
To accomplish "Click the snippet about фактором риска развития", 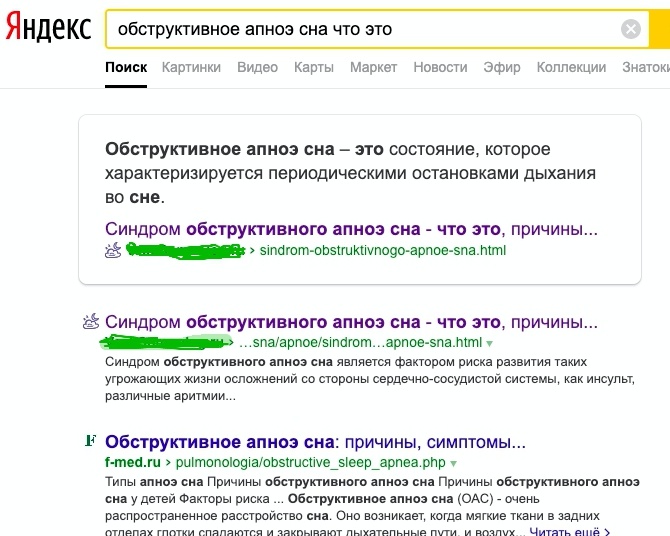I will tap(370, 379).
